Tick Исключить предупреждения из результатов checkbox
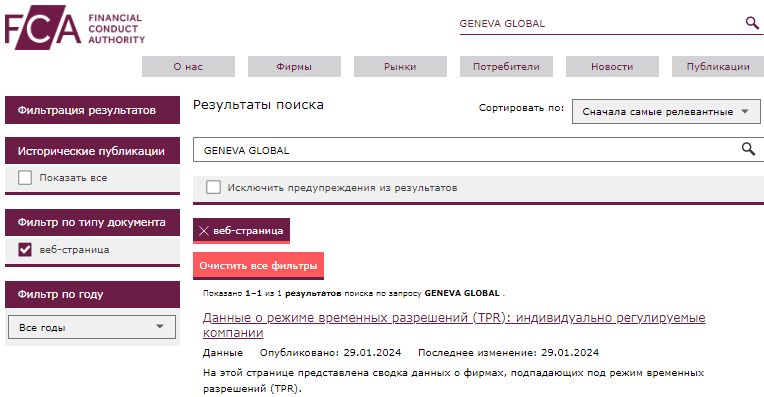 (213, 187)
